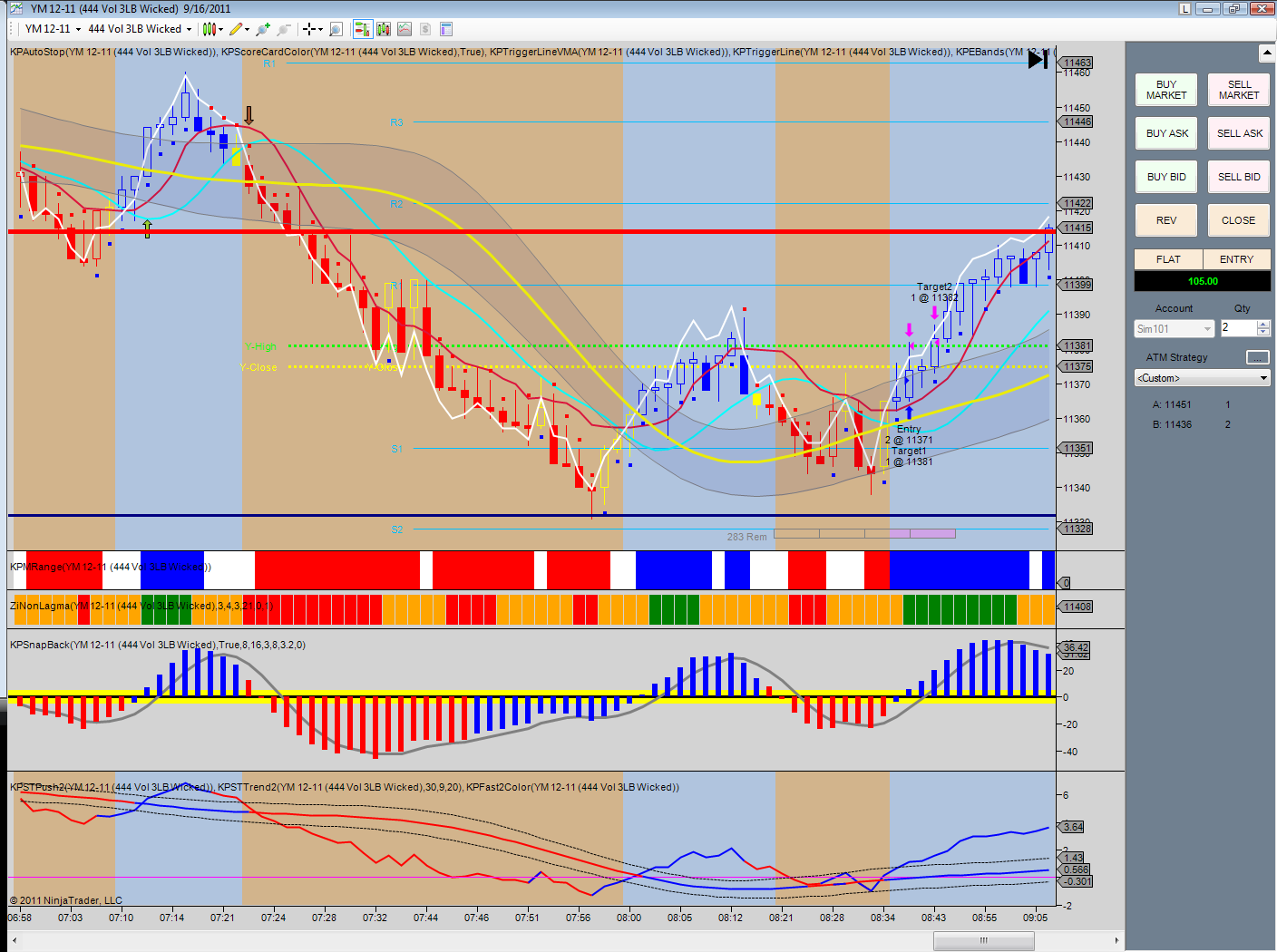Click the BUY MARKET button
The height and width of the screenshot is (952, 1277).
pos(1166,90)
